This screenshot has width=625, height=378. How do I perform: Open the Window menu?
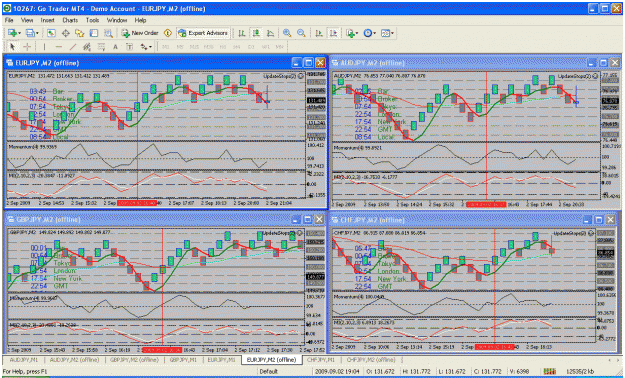(x=116, y=20)
